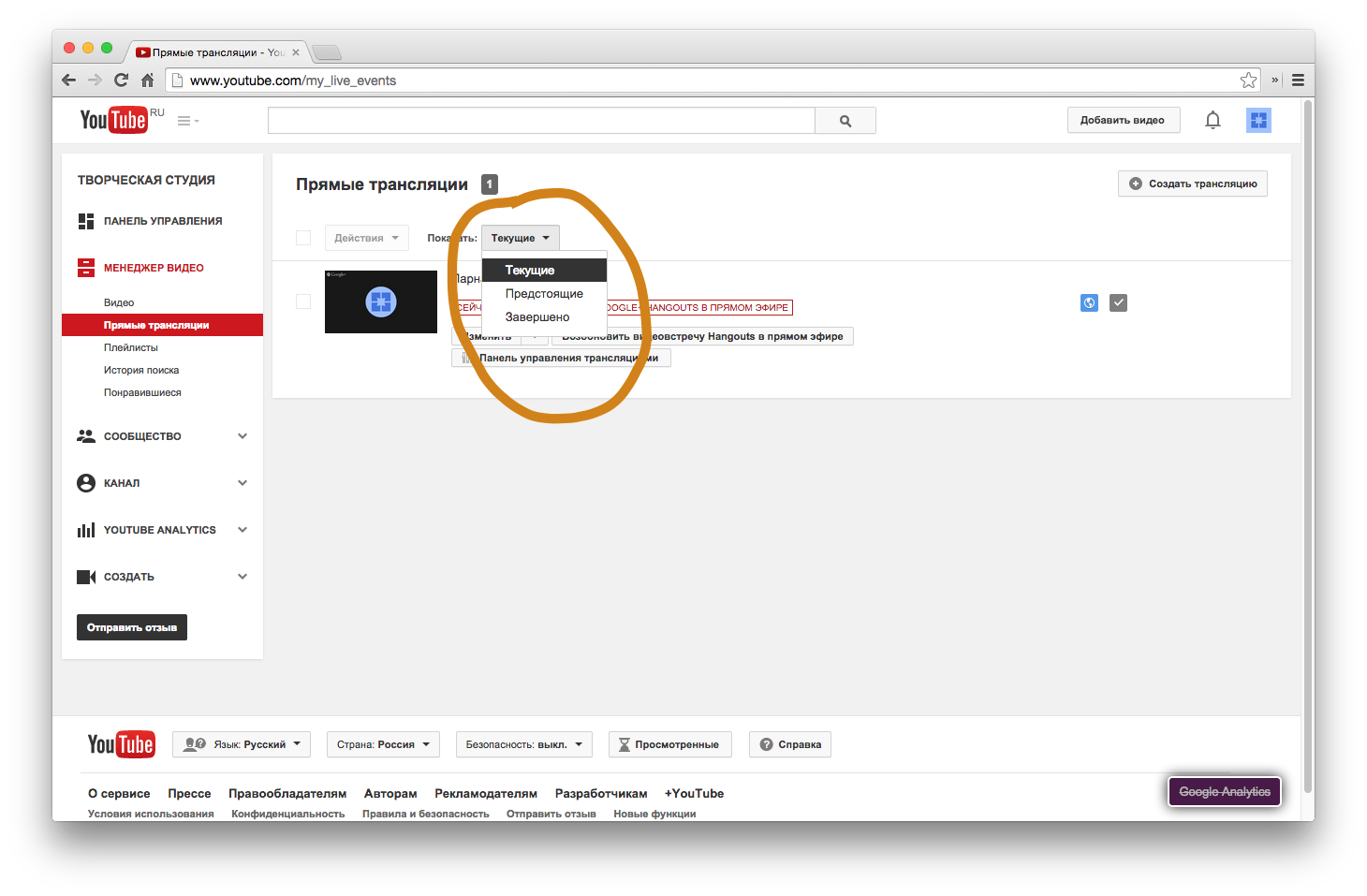
Task: Click the notifications bell icon
Action: click(x=1213, y=120)
